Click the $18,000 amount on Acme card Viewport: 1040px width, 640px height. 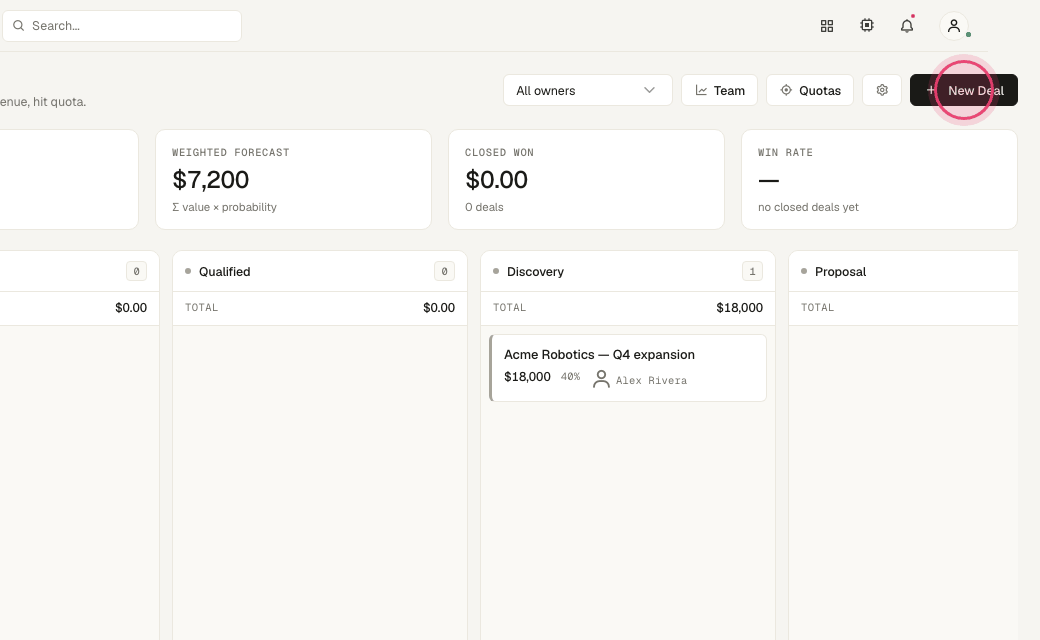tap(527, 377)
